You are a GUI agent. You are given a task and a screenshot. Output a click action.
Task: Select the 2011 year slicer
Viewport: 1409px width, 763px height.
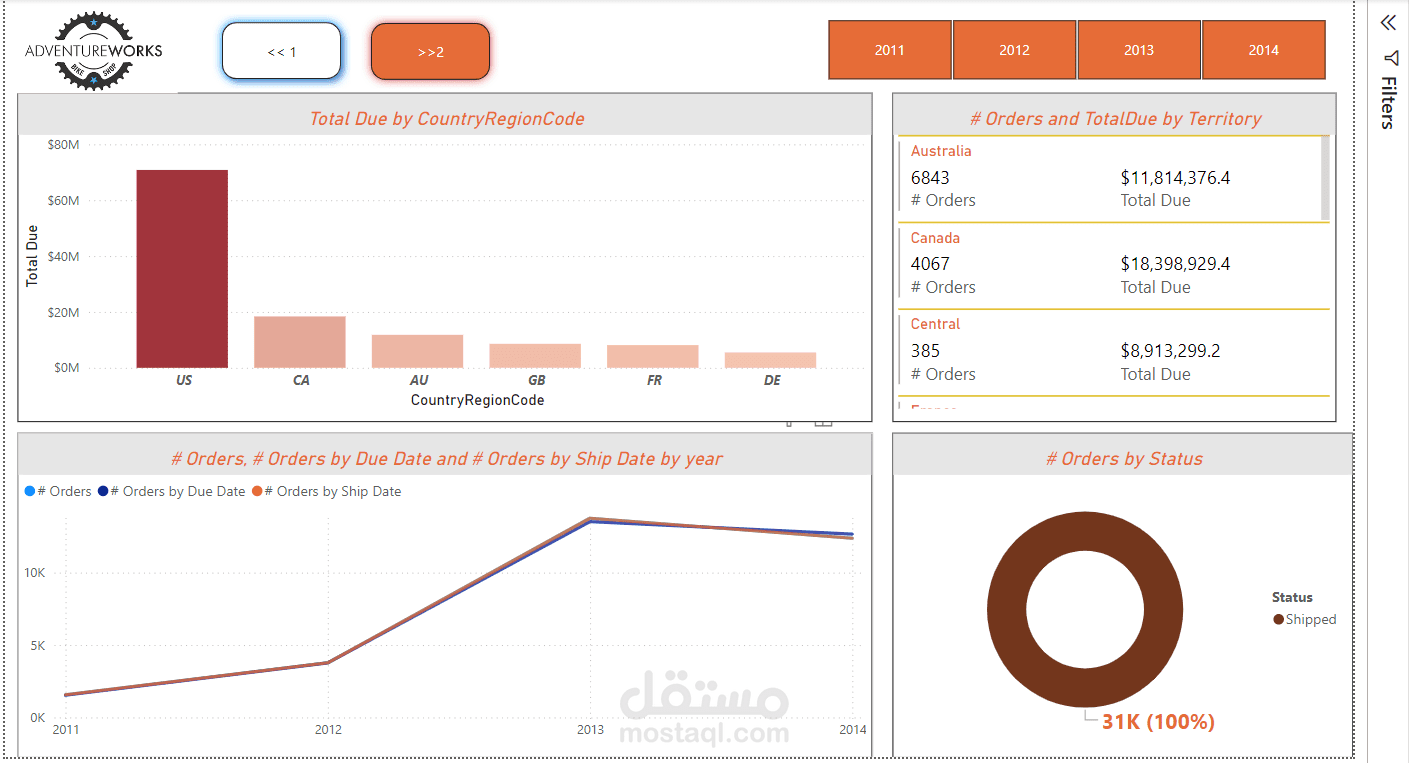pyautogui.click(x=890, y=50)
